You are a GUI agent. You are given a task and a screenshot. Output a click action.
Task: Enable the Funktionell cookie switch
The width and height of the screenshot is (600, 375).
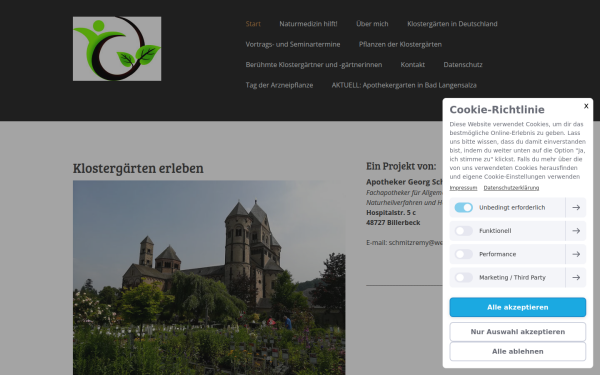[463, 231]
